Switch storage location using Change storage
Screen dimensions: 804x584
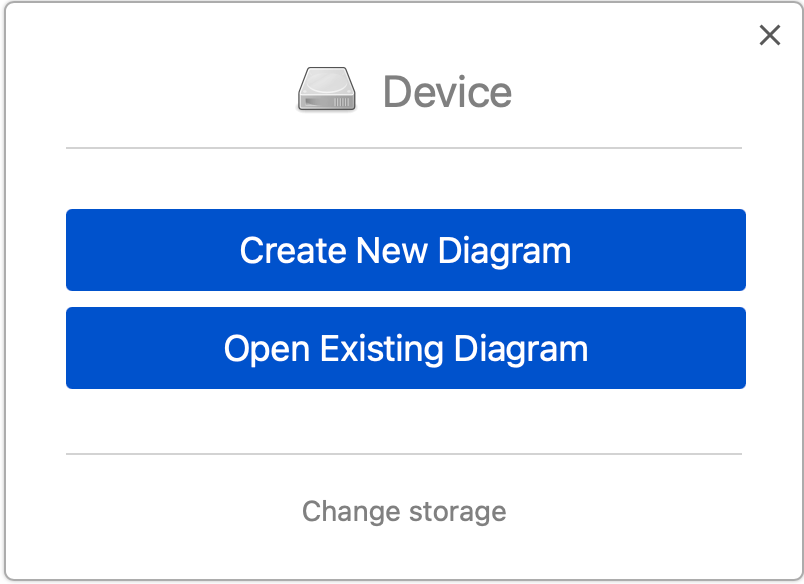click(404, 511)
